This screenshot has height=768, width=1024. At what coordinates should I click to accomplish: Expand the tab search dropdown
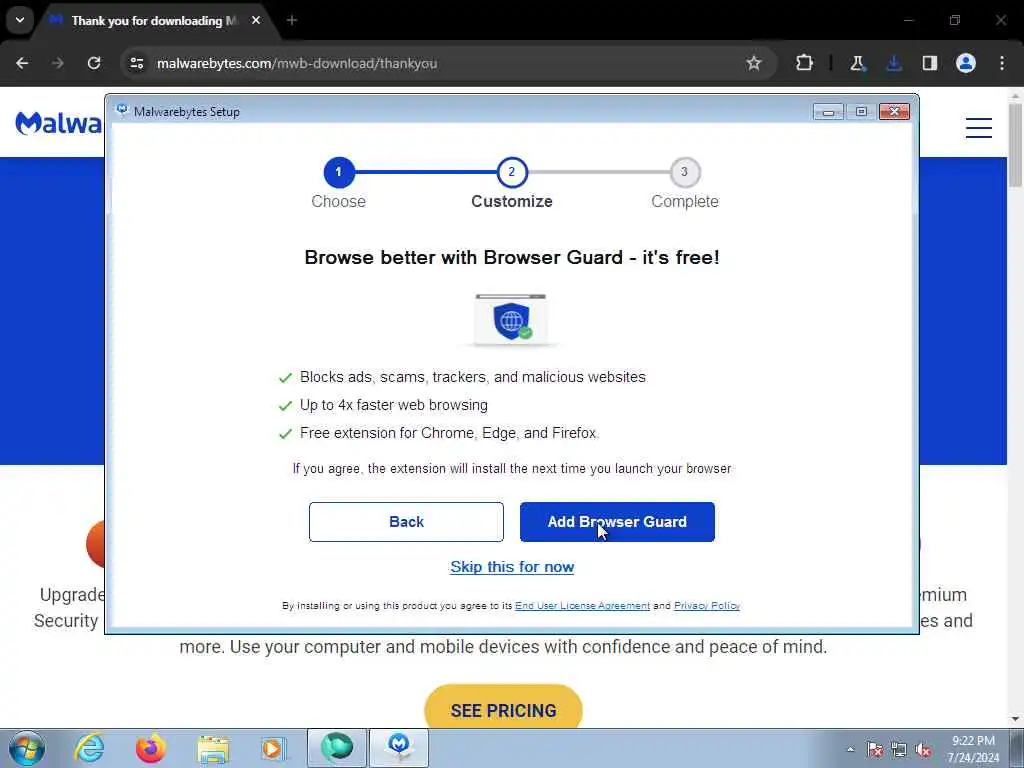[20, 20]
